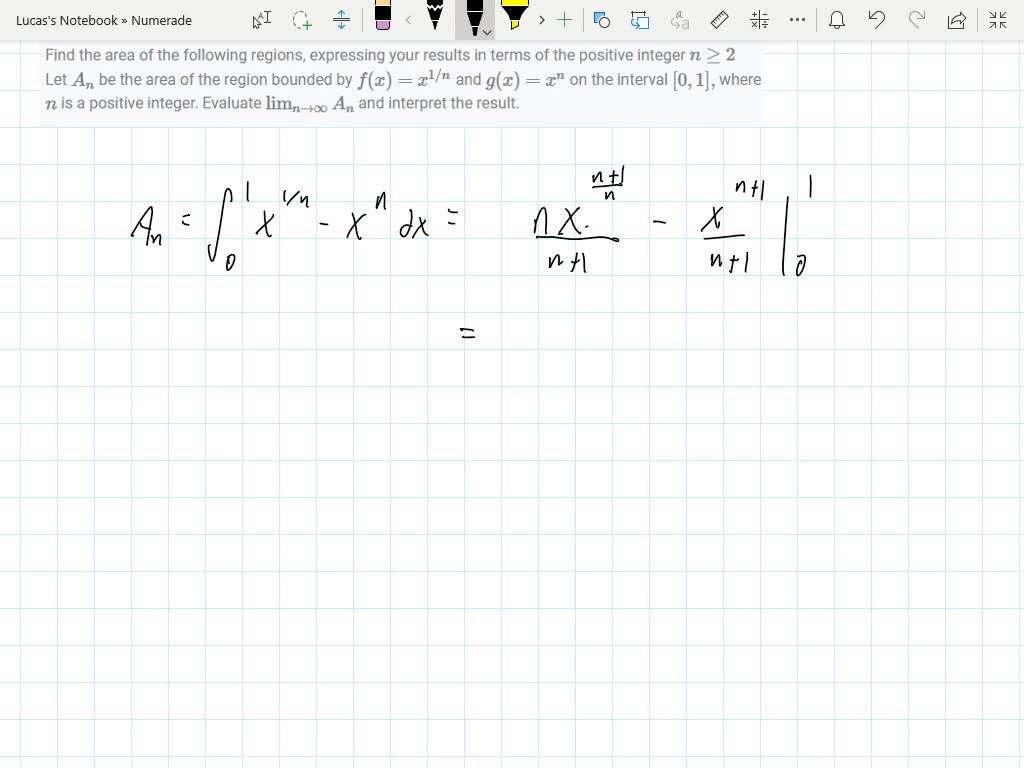Toggle the text selection cursor mode
The height and width of the screenshot is (768, 1024).
[x=263, y=19]
